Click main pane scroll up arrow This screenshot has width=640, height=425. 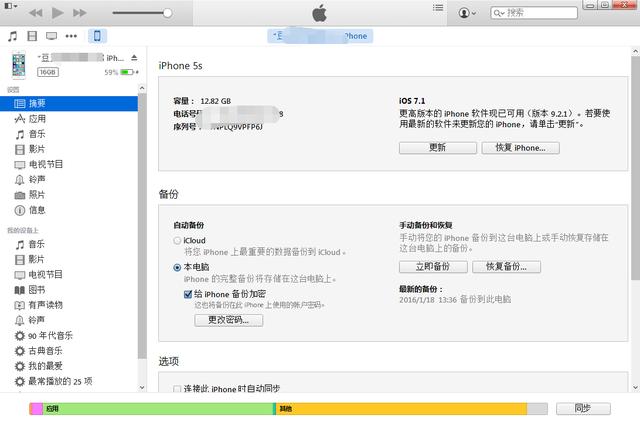point(636,51)
